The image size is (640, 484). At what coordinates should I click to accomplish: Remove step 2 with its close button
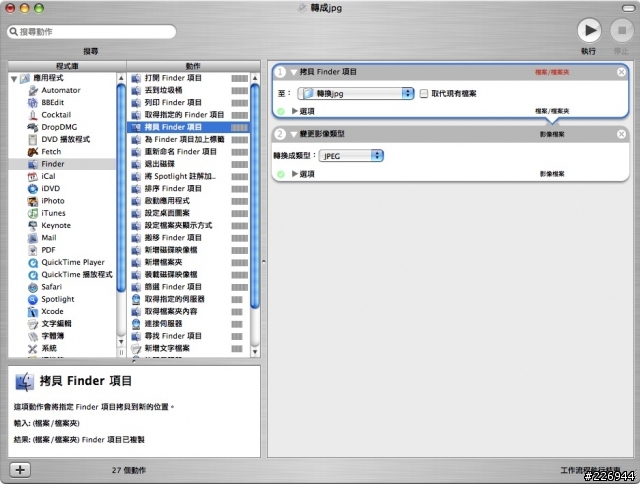(621, 134)
